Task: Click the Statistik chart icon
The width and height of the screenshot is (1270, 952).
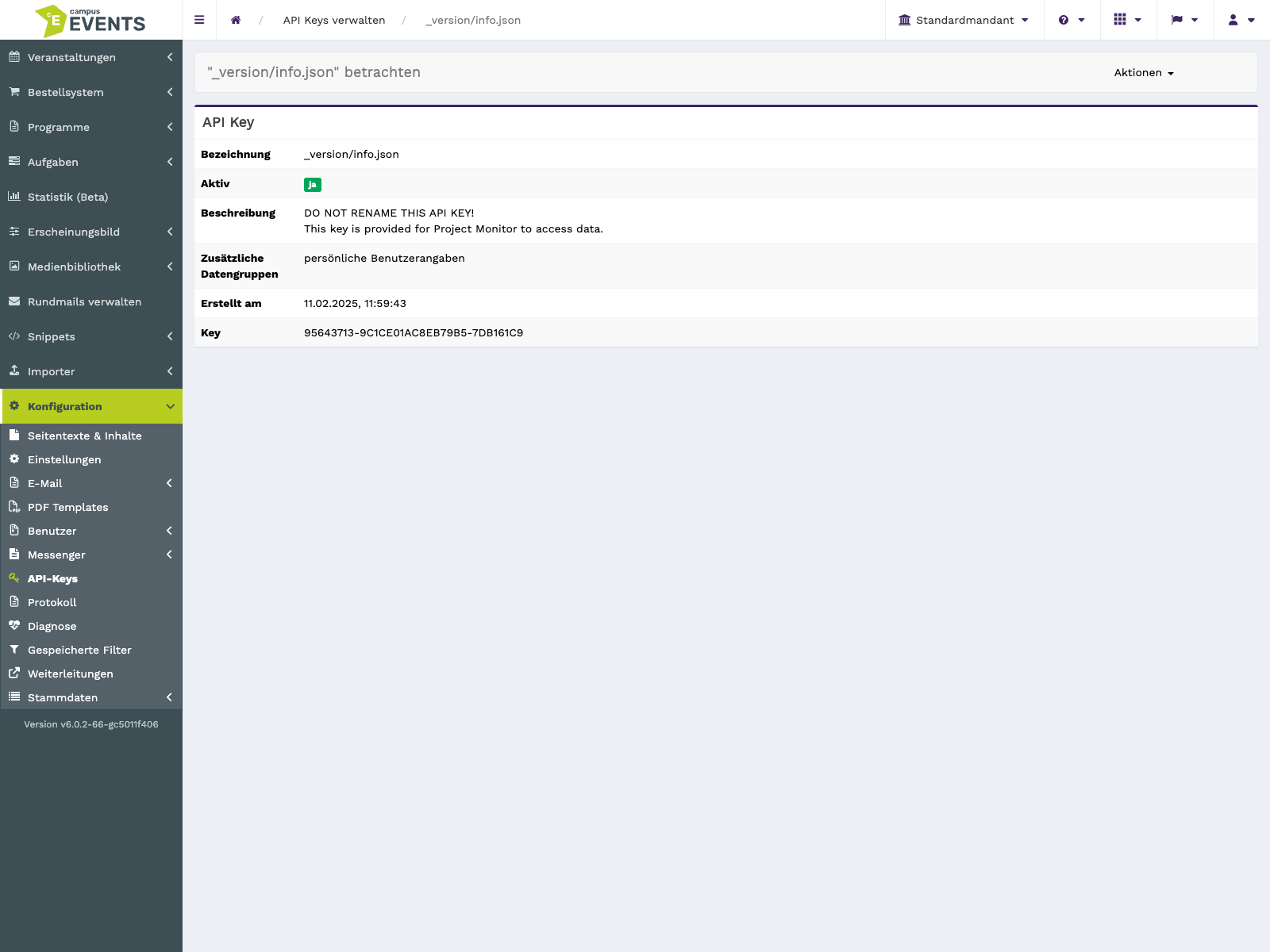Action: (14, 197)
